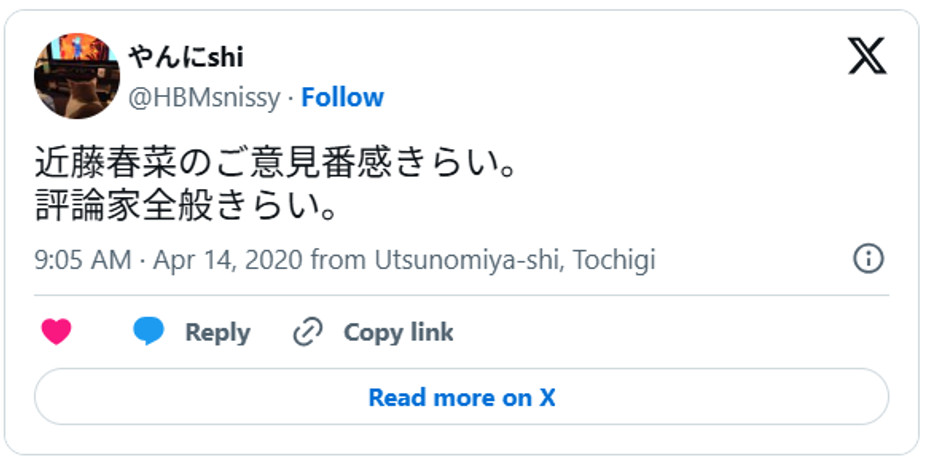Click the X logo icon

[867, 56]
